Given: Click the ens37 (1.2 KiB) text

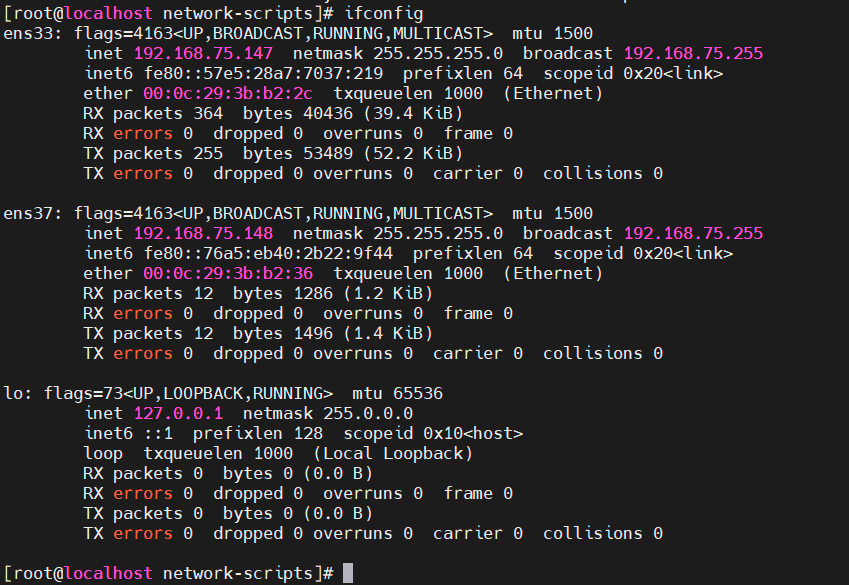Looking at the screenshot, I should click(388, 293).
